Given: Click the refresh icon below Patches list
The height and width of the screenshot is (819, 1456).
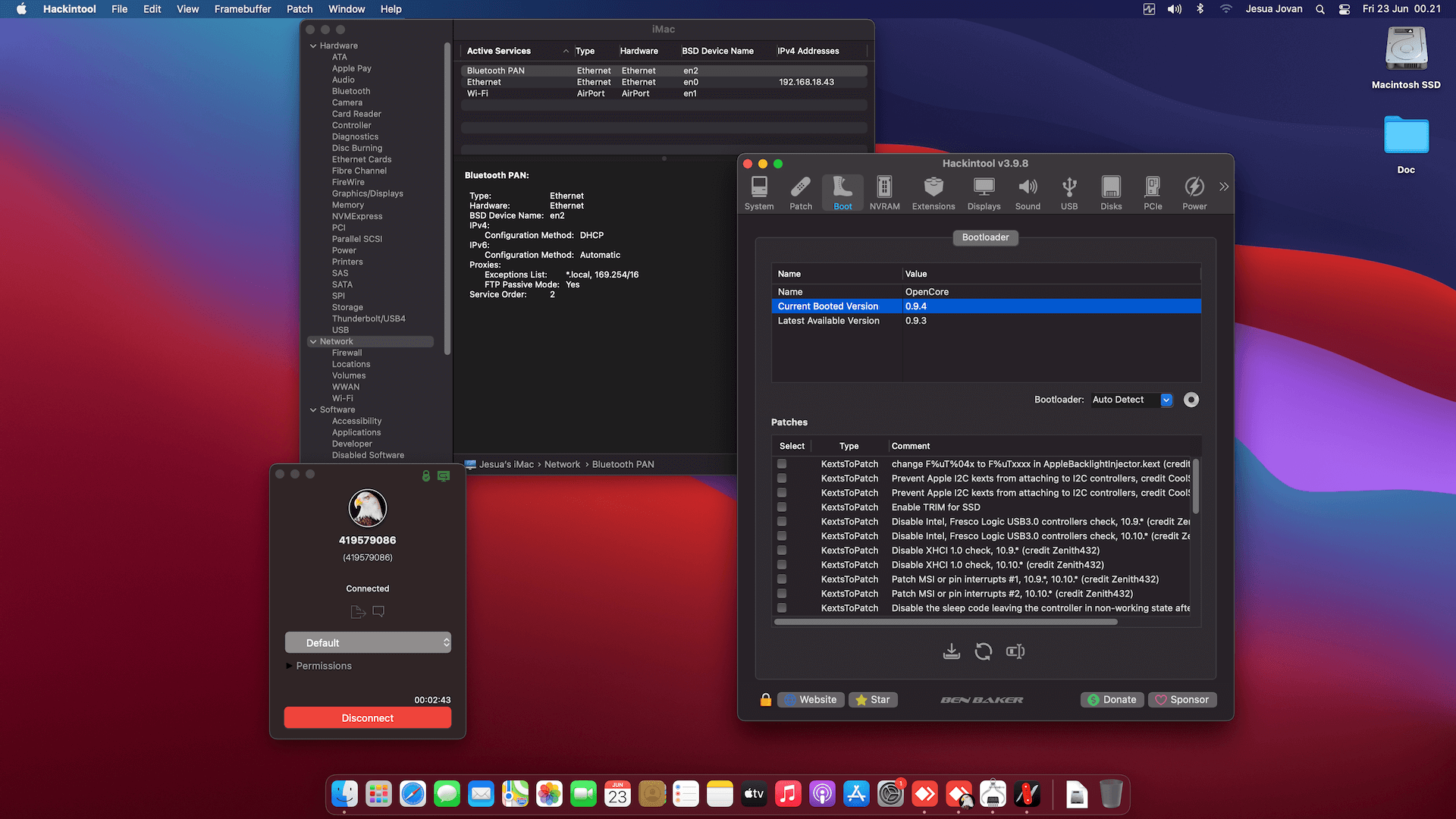Looking at the screenshot, I should [983, 651].
